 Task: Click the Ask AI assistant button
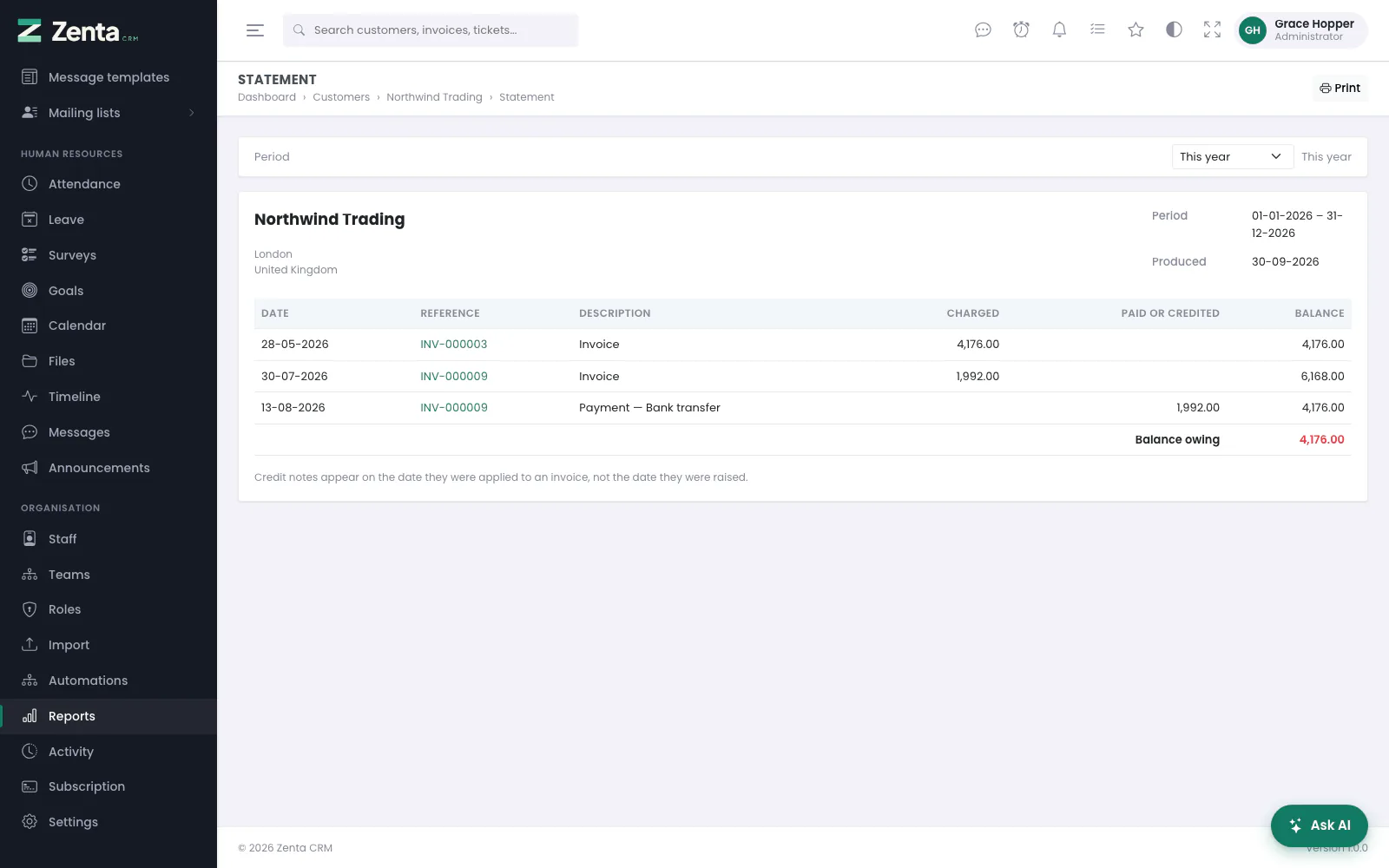(x=1319, y=825)
